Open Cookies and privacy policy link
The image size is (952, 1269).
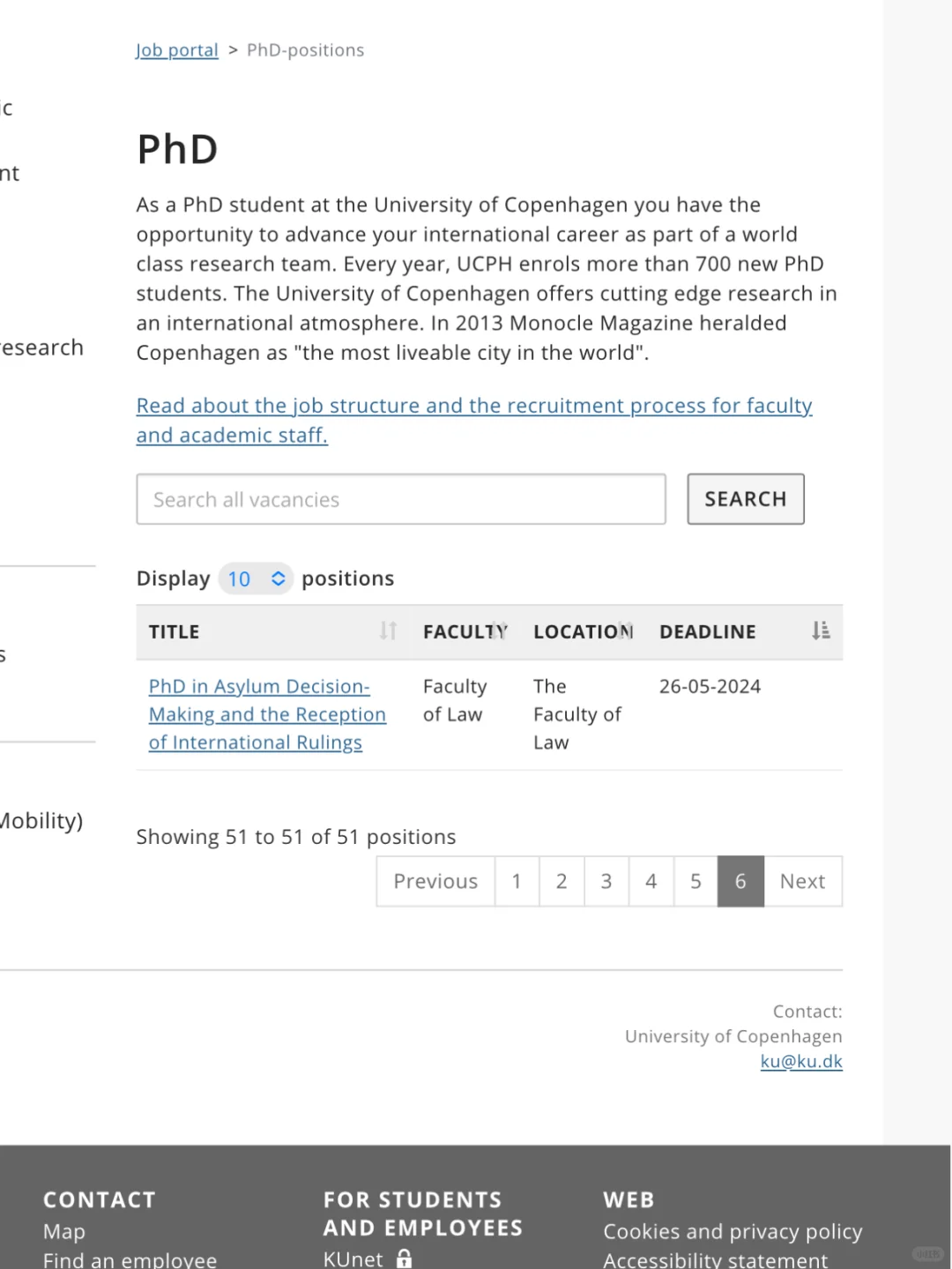click(x=733, y=1231)
